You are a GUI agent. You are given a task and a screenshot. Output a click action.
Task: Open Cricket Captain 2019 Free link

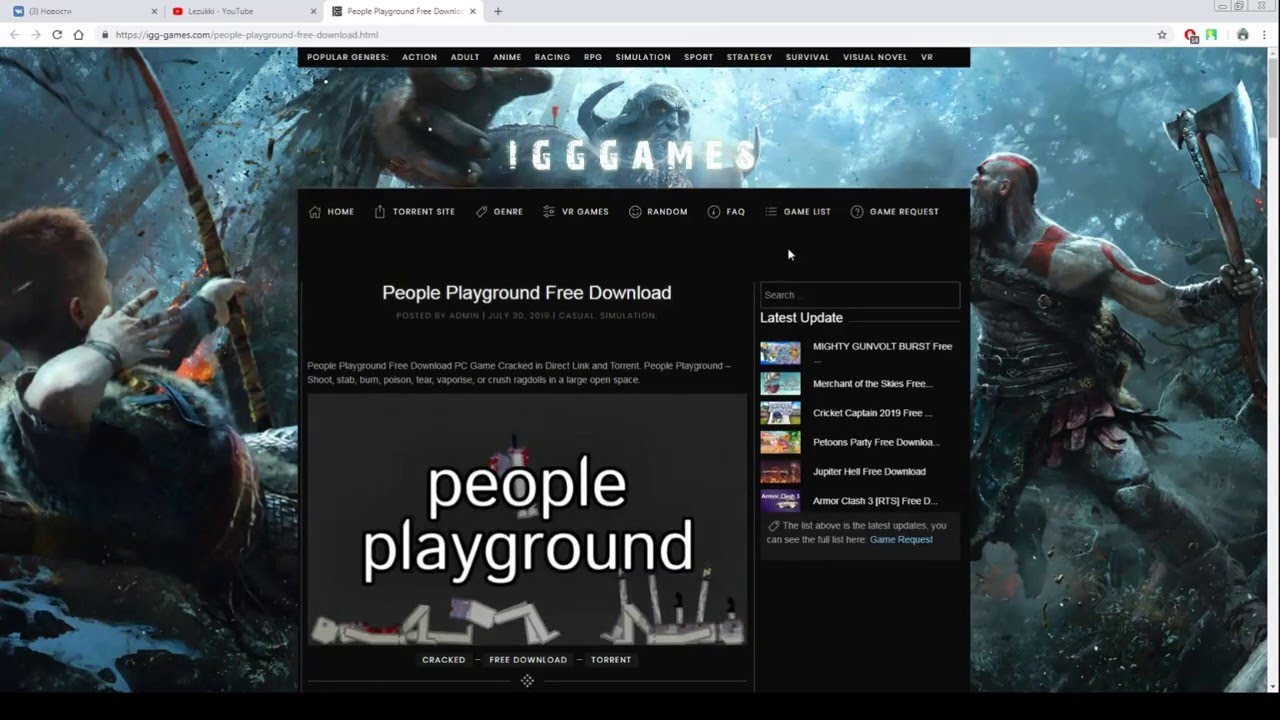872,413
